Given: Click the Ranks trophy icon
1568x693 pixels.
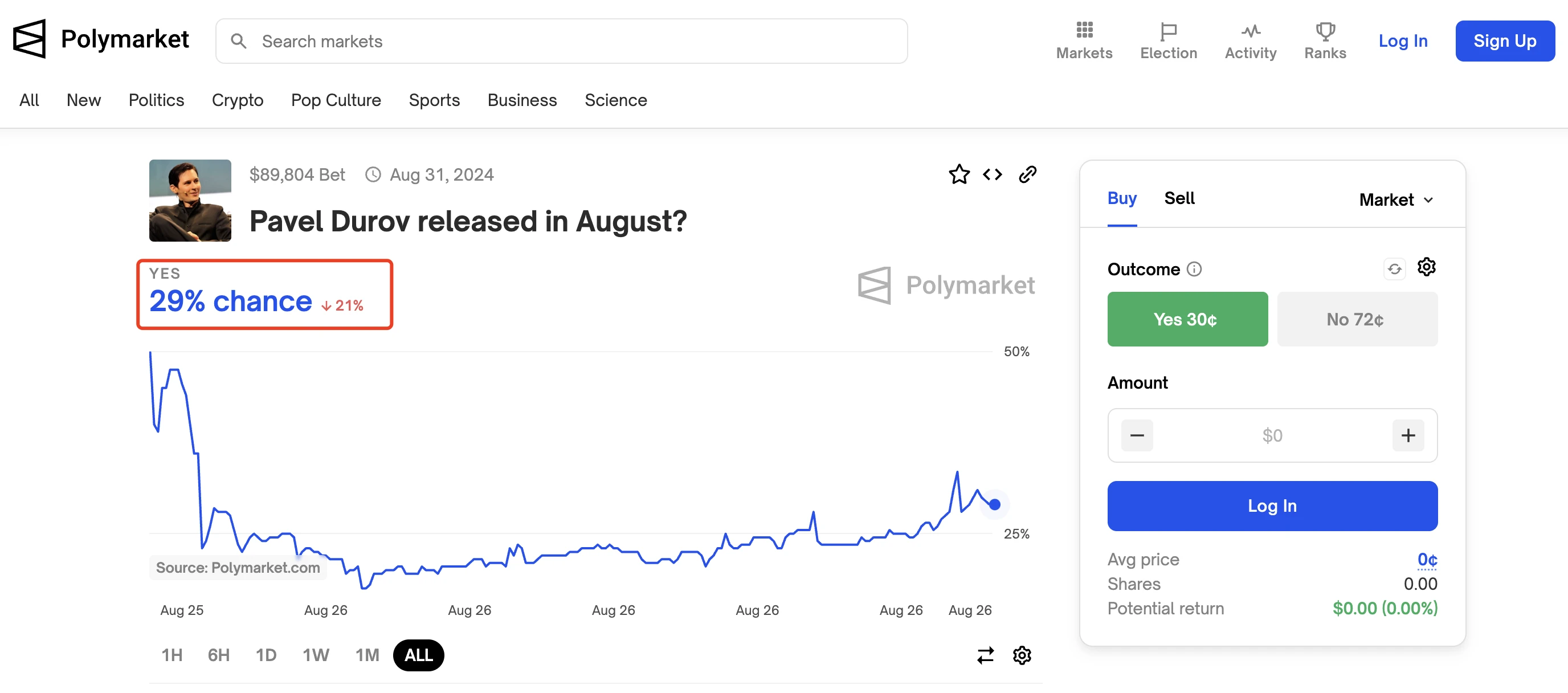Looking at the screenshot, I should click(x=1324, y=30).
